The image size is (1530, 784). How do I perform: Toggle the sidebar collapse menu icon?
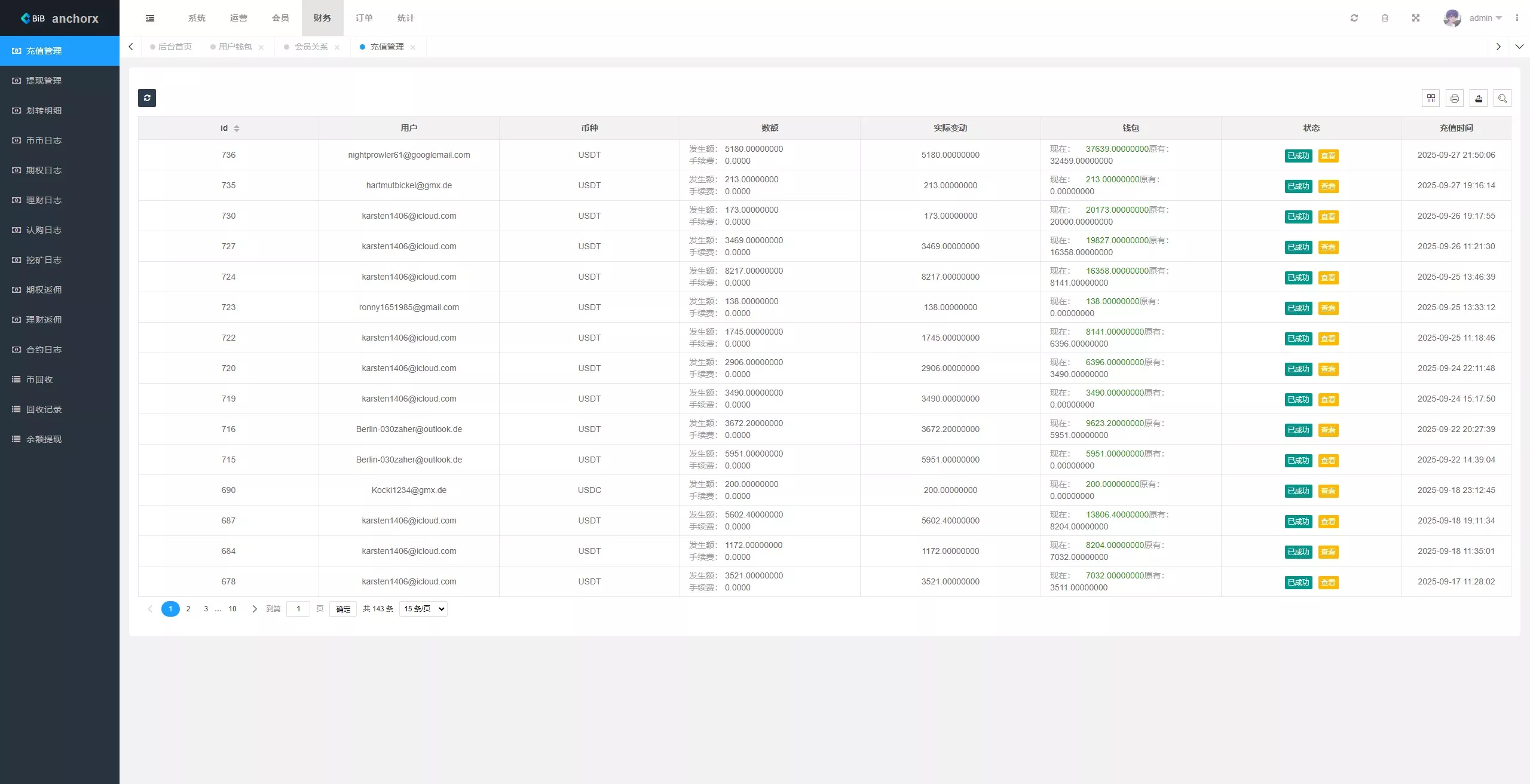150,18
